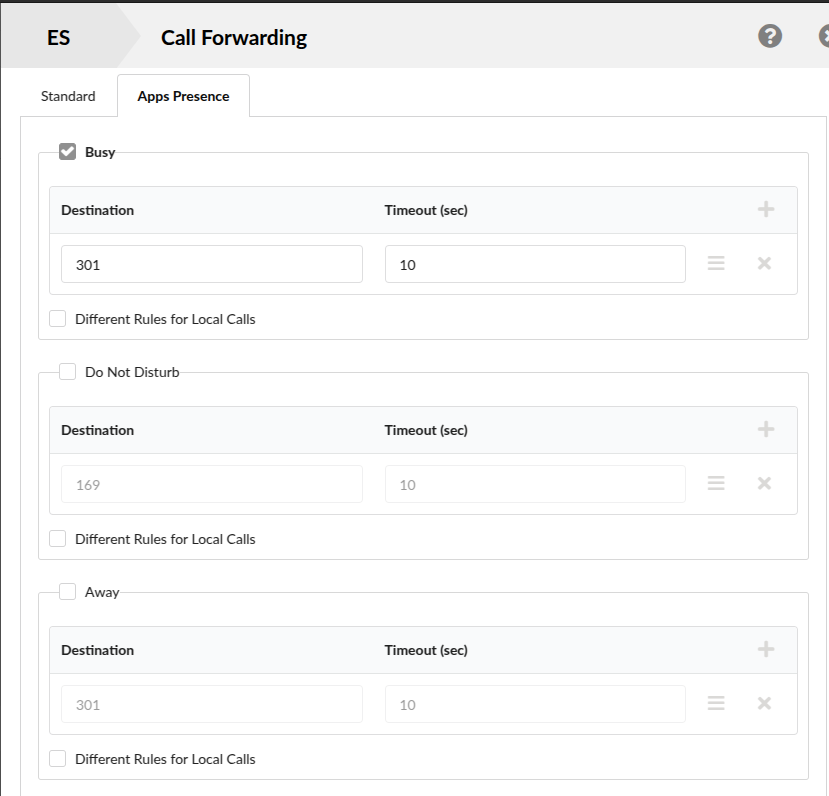Add a destination row in Do Not Disturb
The image size is (829, 796).
(766, 429)
